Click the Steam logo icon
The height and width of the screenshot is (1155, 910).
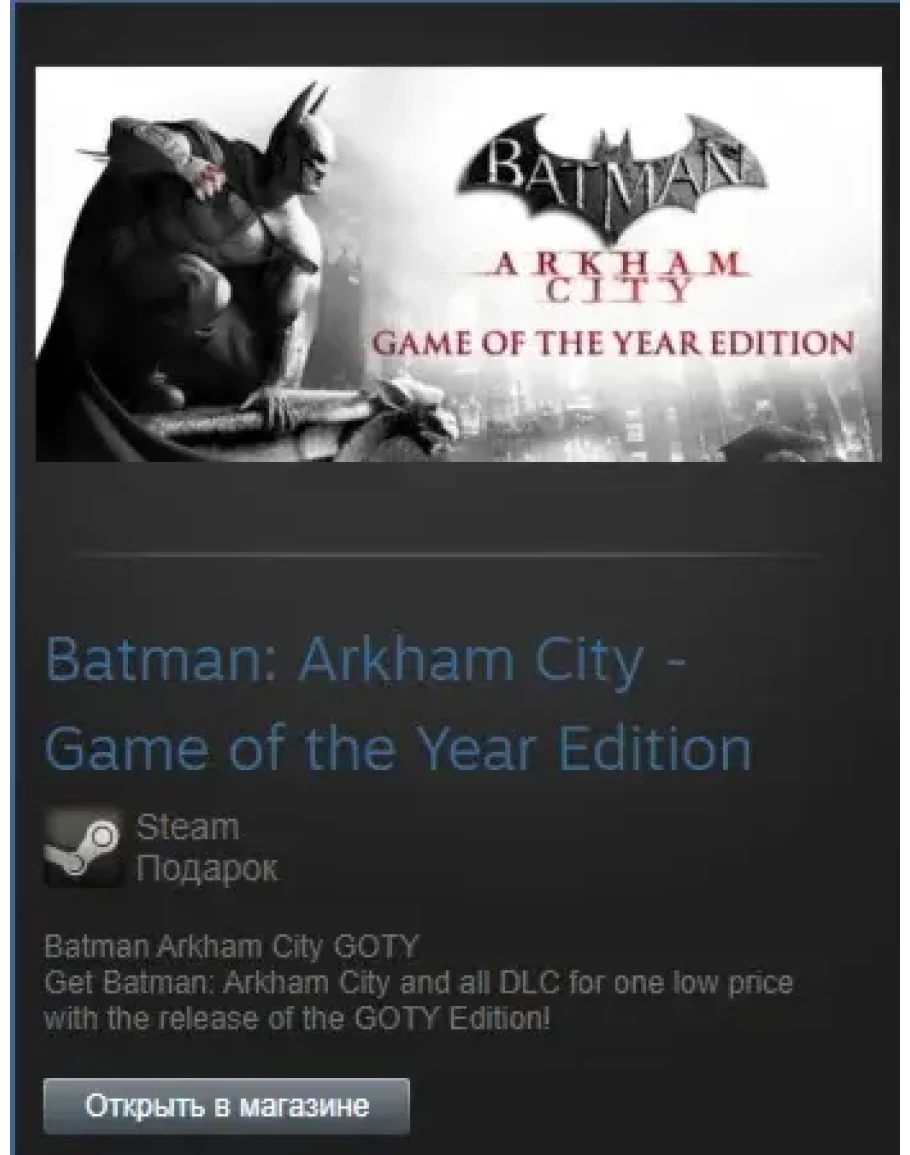tap(83, 847)
